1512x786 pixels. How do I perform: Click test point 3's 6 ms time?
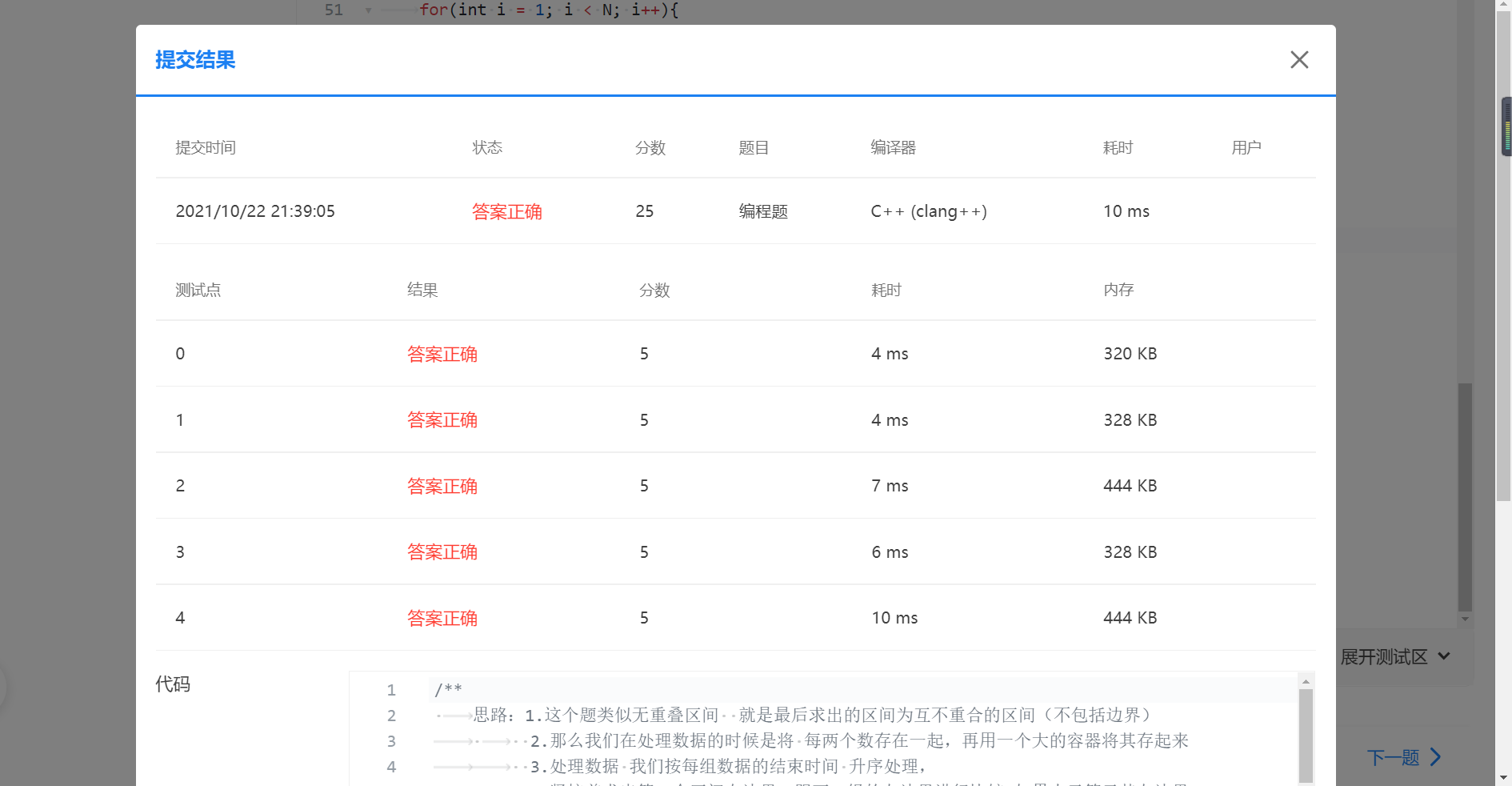pos(890,552)
